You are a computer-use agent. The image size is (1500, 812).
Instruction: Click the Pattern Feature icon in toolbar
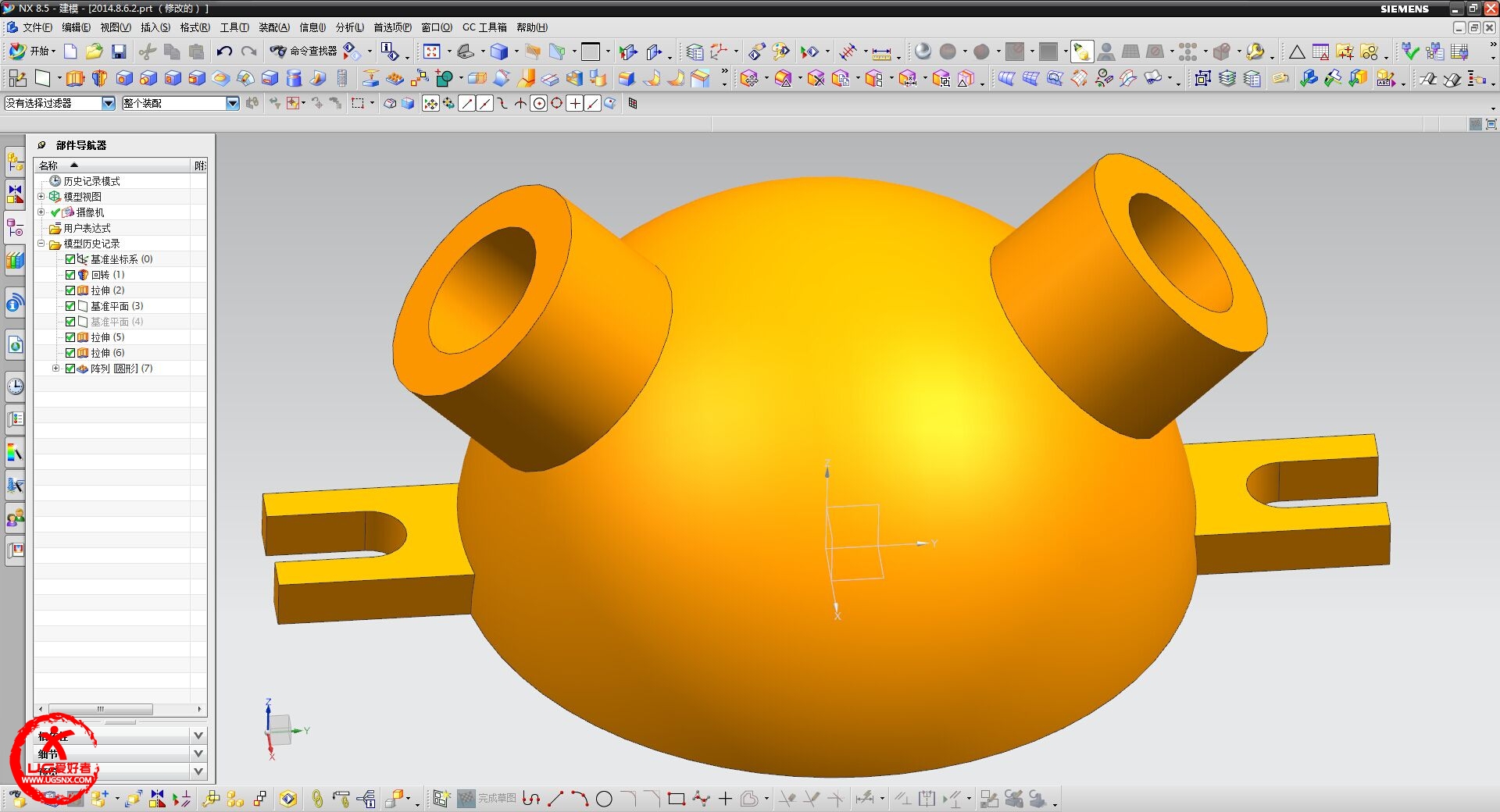coord(395,78)
